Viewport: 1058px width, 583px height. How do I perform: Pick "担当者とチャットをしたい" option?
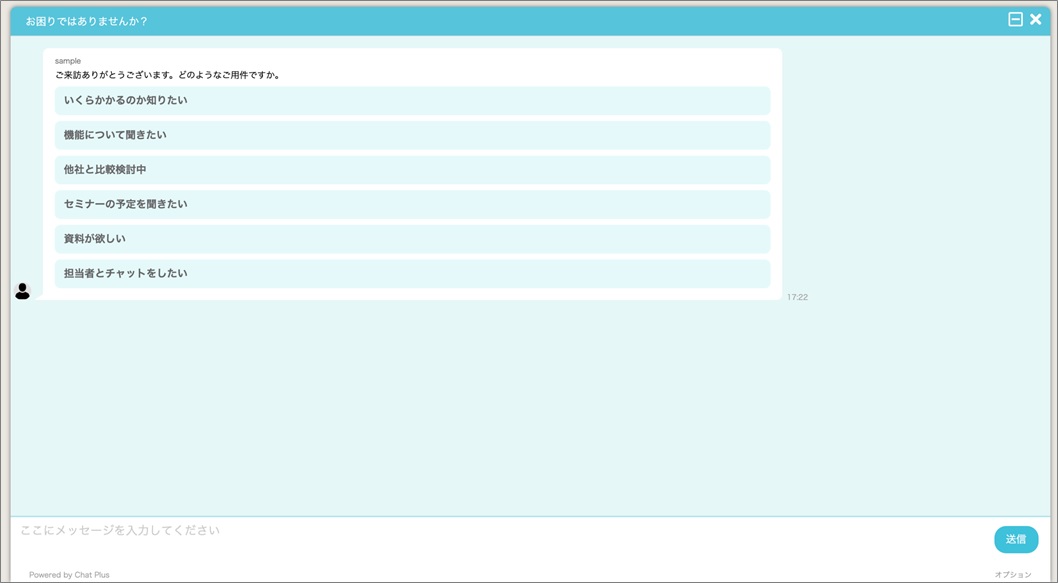(x=412, y=273)
